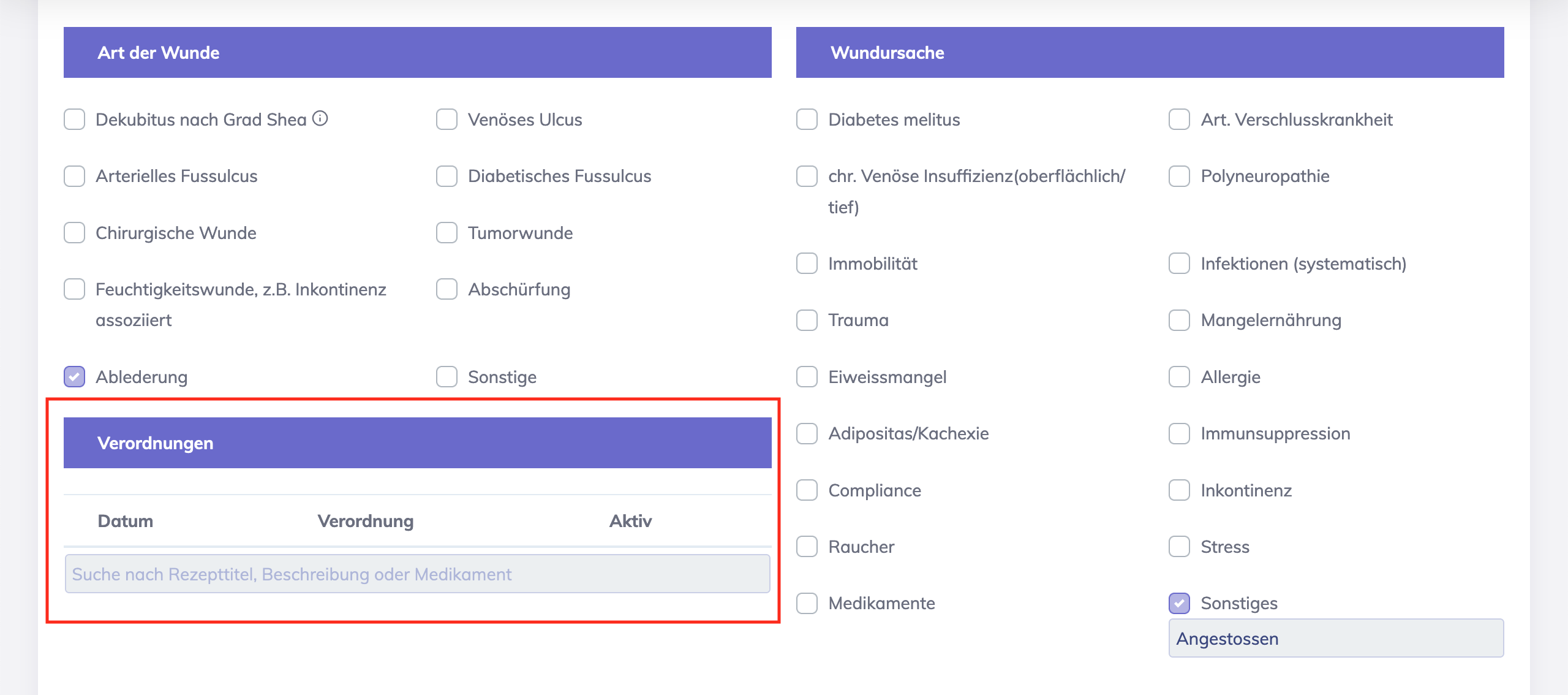The height and width of the screenshot is (695, 1568).
Task: Enable the Venöses Ulcus checkbox
Action: (447, 120)
